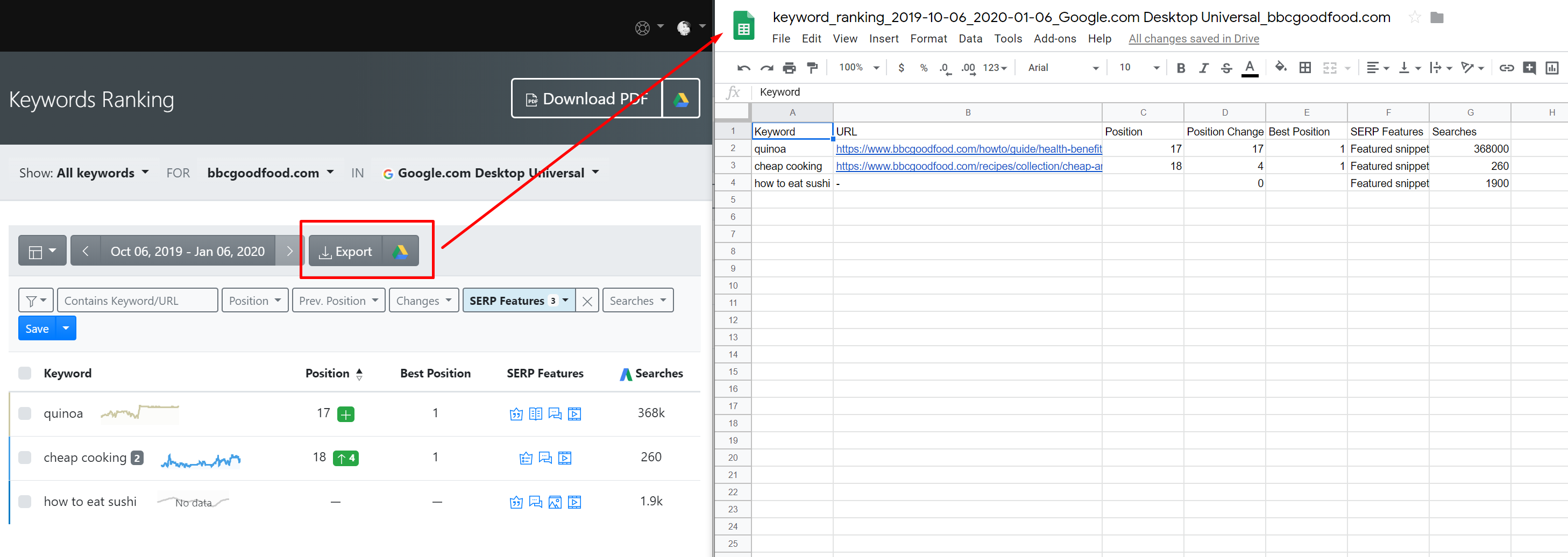Open the bbcgoodfood.com project dropdown
The width and height of the screenshot is (1568, 557).
[x=270, y=173]
